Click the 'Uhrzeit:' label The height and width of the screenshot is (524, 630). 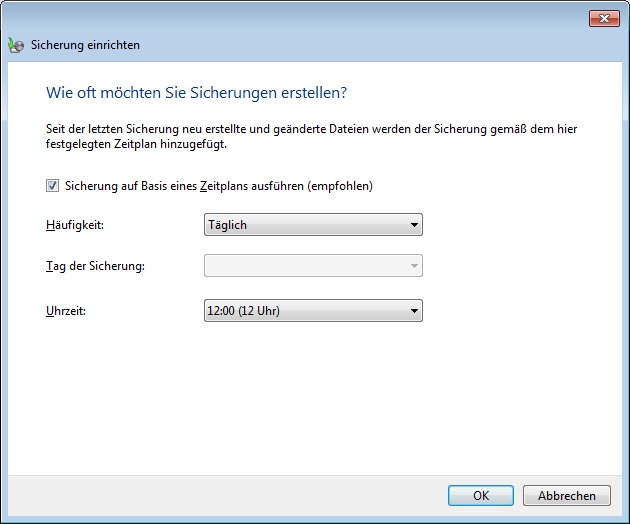point(65,311)
